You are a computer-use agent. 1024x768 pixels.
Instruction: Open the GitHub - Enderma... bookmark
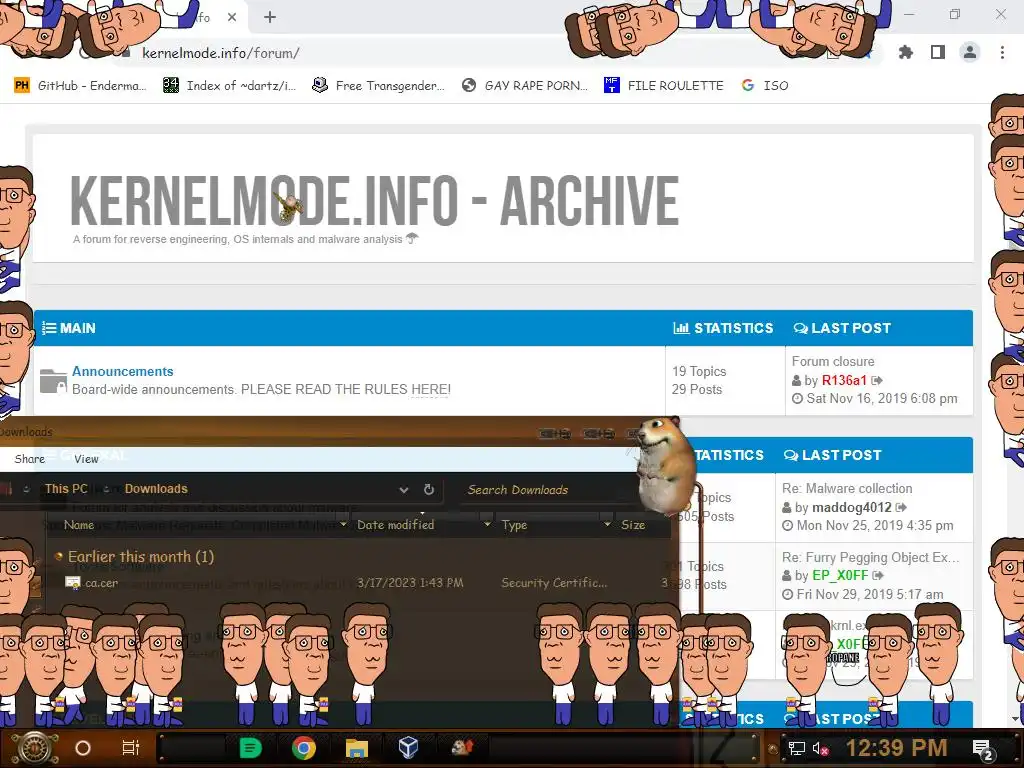pos(80,86)
